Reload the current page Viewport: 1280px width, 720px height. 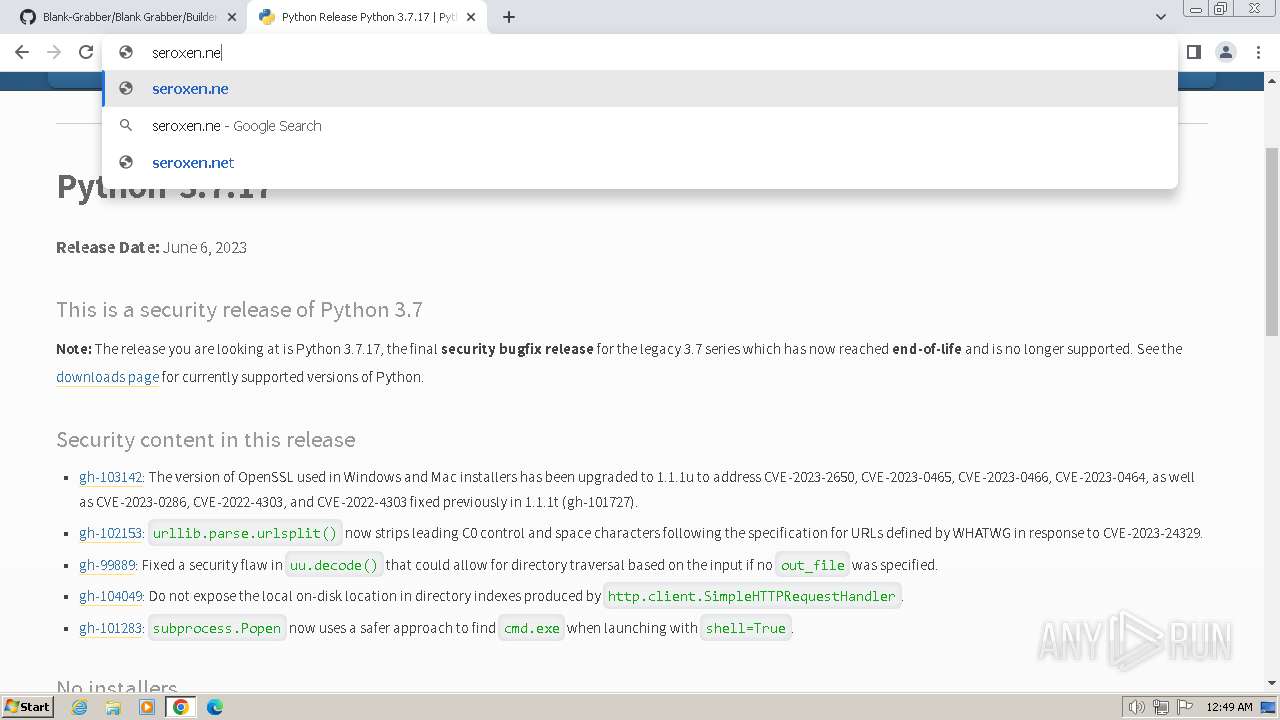[x=86, y=52]
